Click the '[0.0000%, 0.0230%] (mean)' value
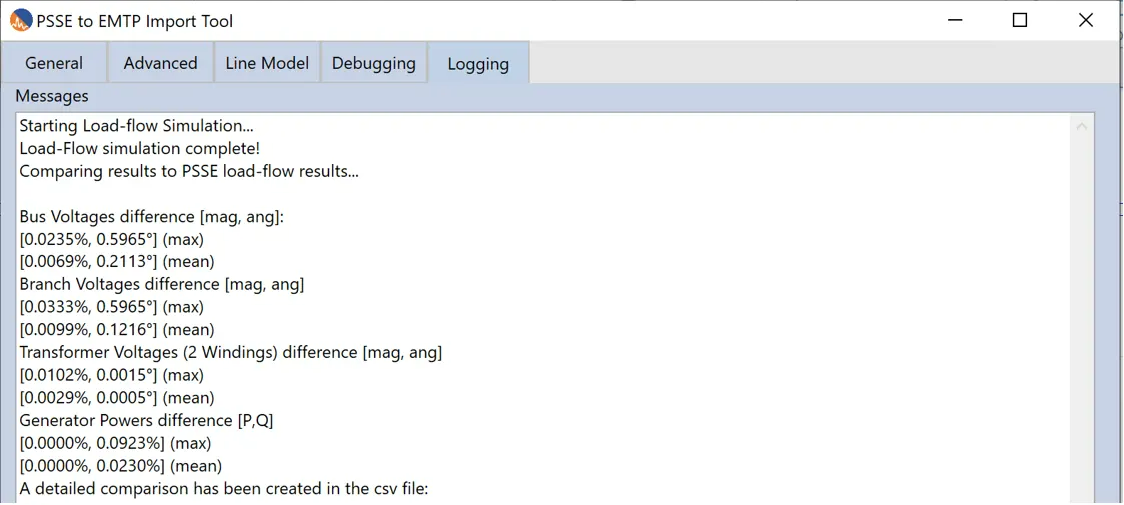 point(121,466)
